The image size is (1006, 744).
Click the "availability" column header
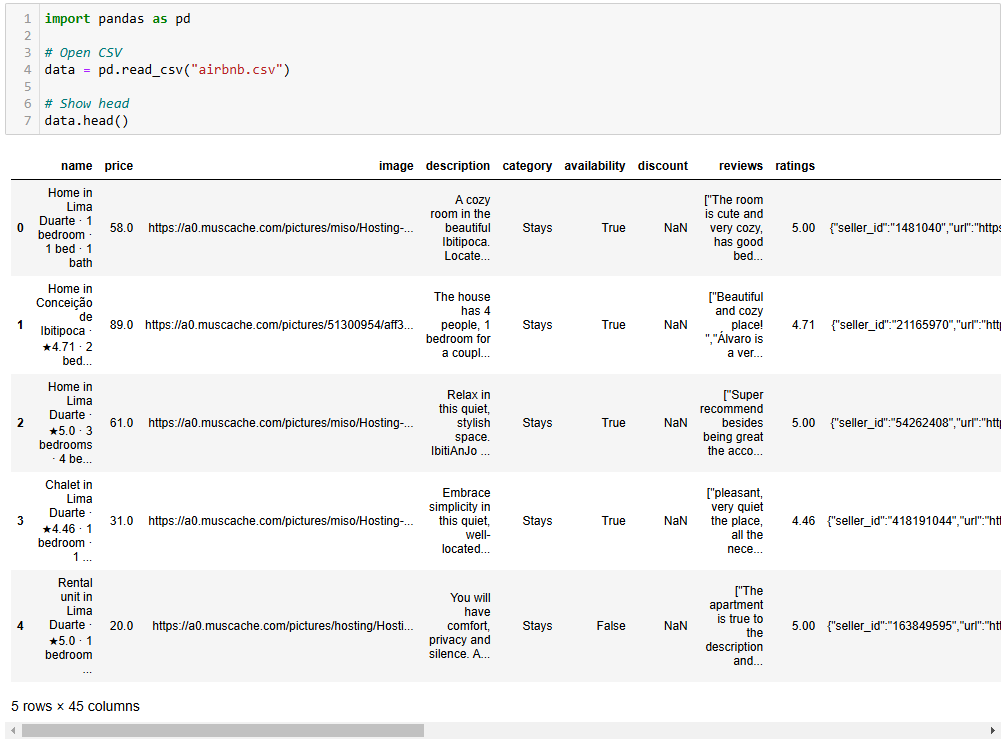coord(595,165)
